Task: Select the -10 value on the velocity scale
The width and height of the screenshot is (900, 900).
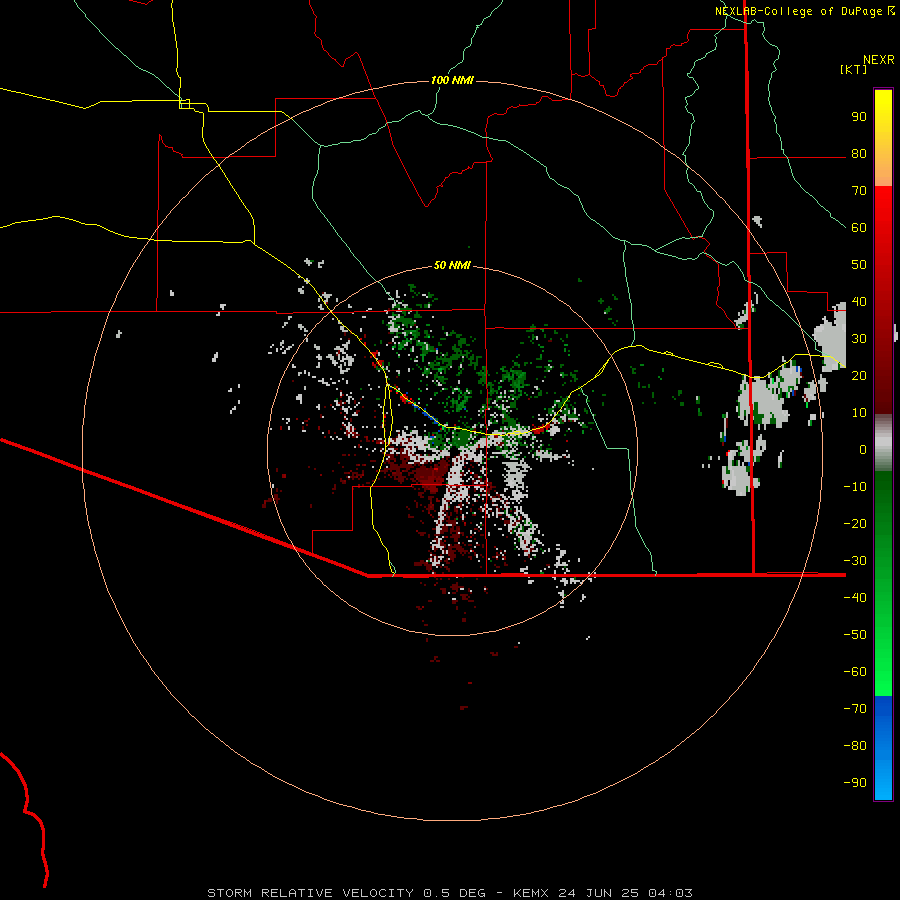Action: [x=855, y=487]
